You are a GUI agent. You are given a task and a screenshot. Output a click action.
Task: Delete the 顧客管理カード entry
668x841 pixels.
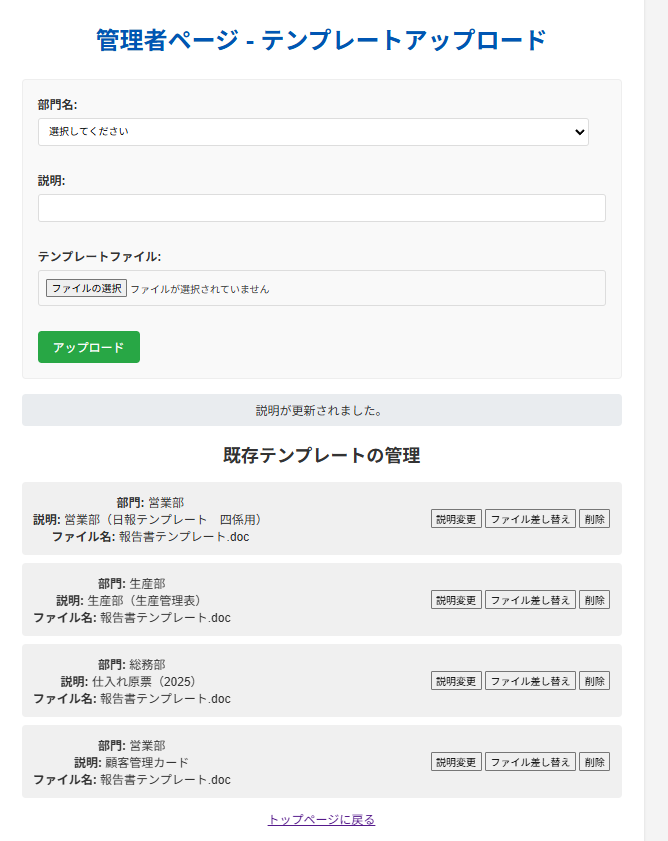click(x=594, y=762)
